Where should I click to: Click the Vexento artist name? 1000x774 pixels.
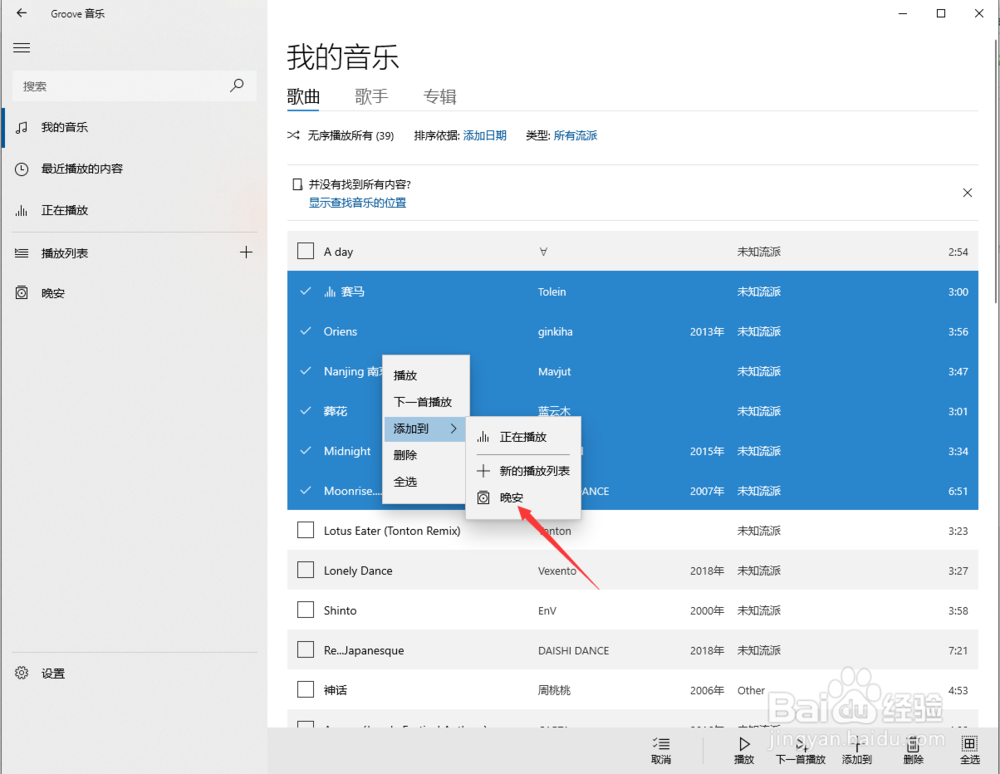pyautogui.click(x=557, y=571)
